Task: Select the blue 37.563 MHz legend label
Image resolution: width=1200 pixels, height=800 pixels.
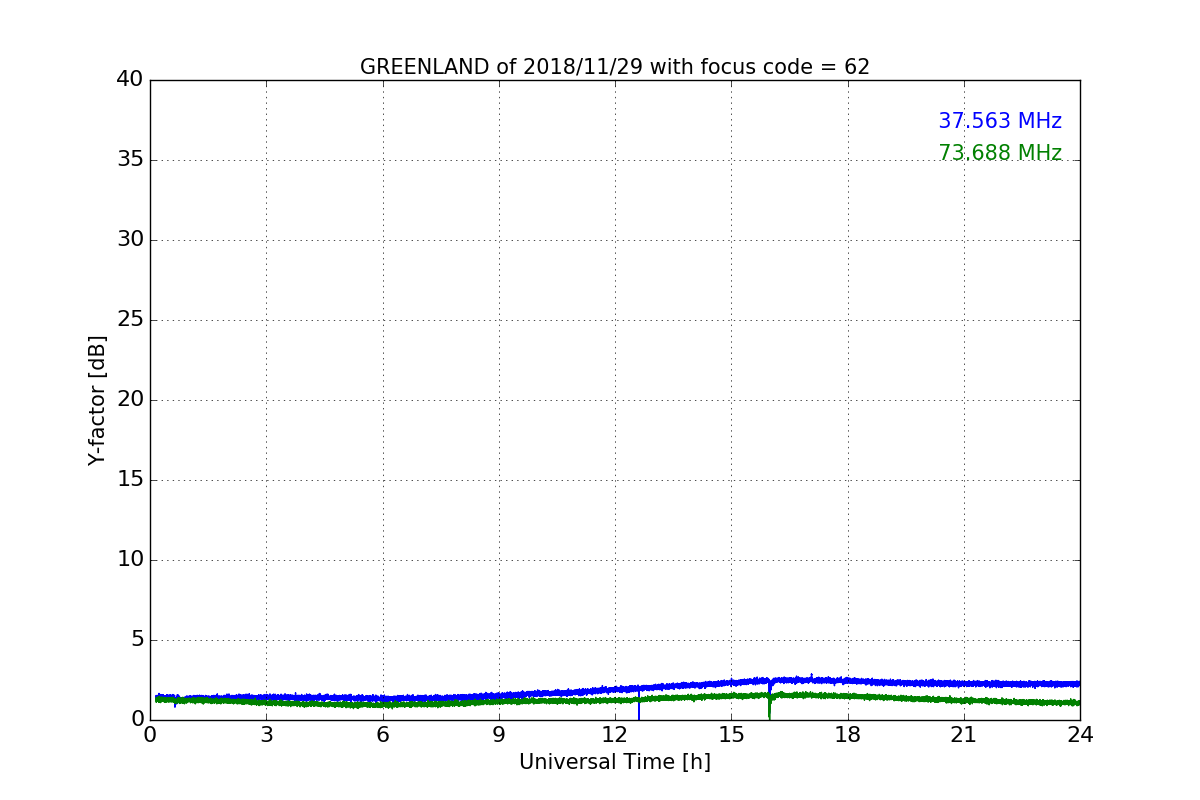Action: pyautogui.click(x=1000, y=121)
